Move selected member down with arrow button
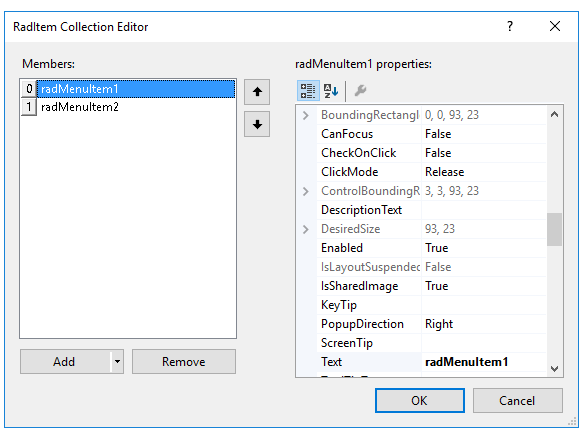 (257, 124)
